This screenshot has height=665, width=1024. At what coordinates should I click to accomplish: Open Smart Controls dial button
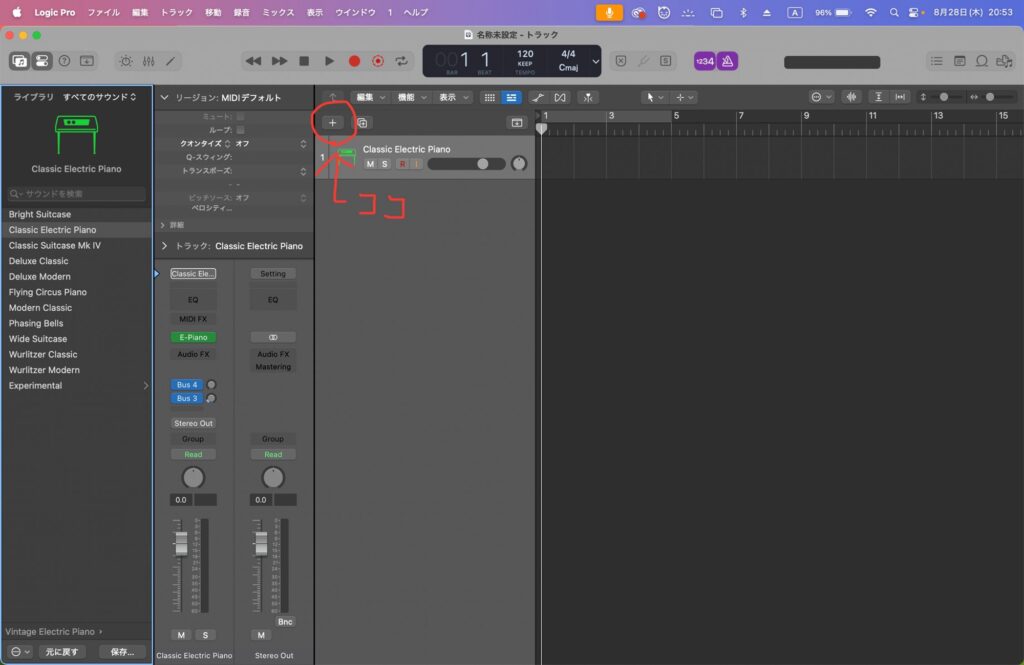pos(125,61)
